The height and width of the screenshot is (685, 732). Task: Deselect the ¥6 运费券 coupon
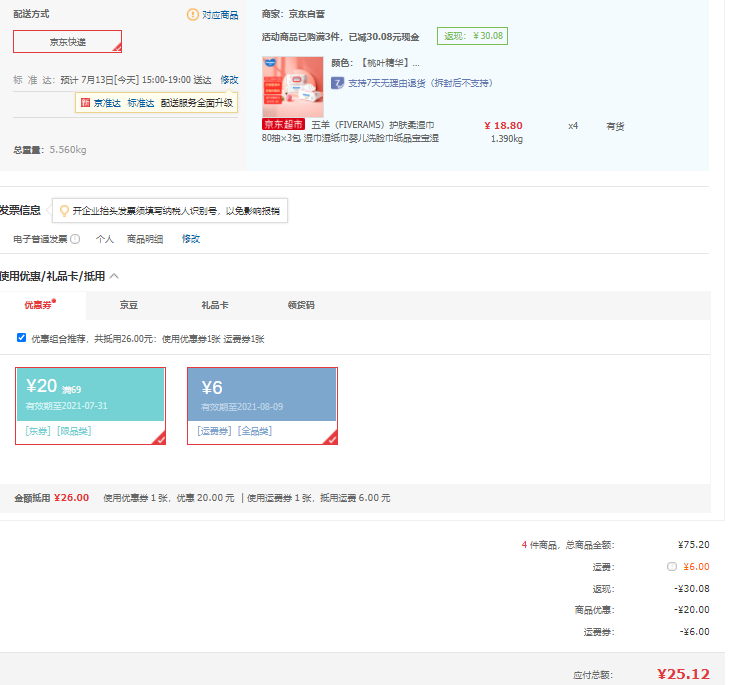(x=262, y=406)
